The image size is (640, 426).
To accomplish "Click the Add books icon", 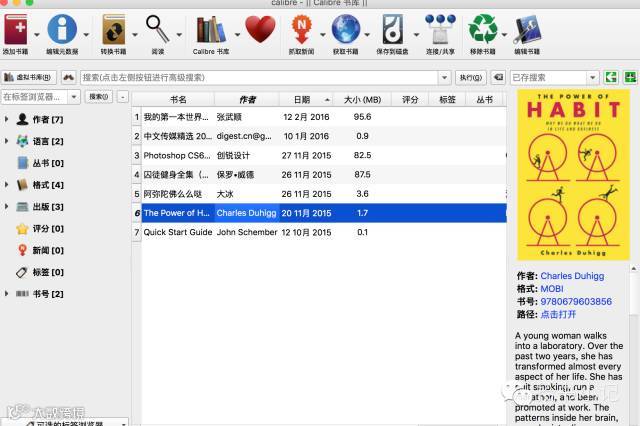I will tap(16, 29).
